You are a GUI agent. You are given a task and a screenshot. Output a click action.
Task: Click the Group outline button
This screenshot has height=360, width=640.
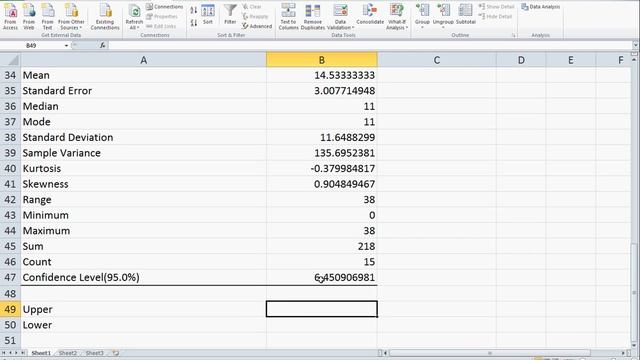(x=422, y=16)
